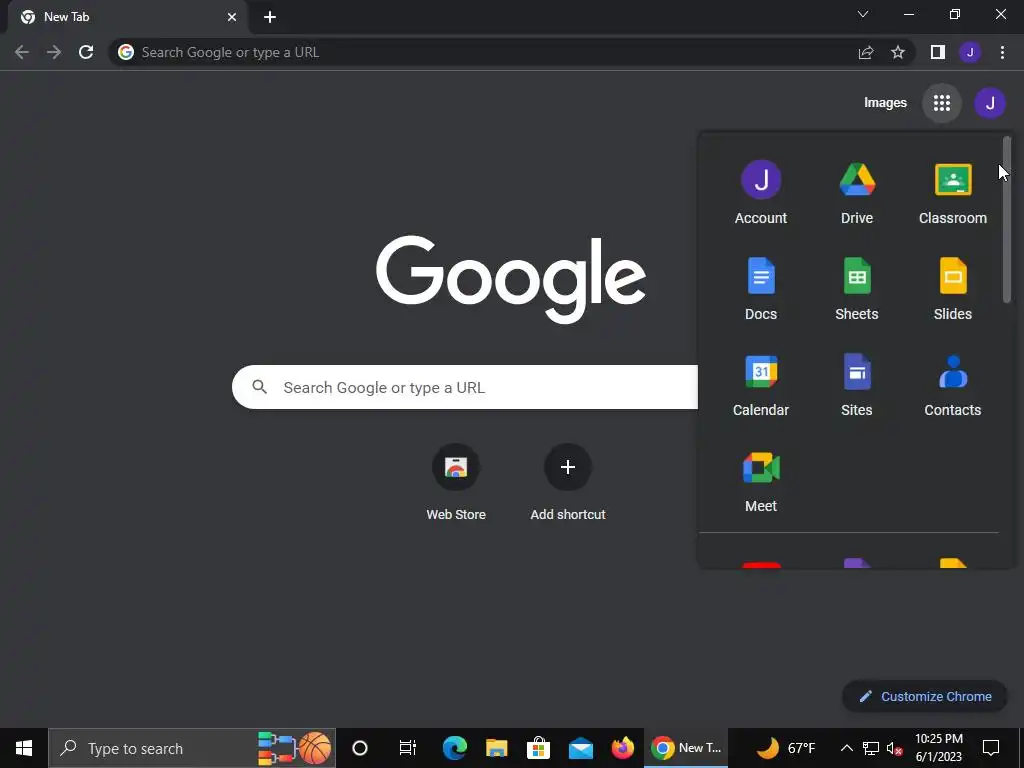Open notifications action center
Screen dimensions: 1024x768
pos(991,748)
